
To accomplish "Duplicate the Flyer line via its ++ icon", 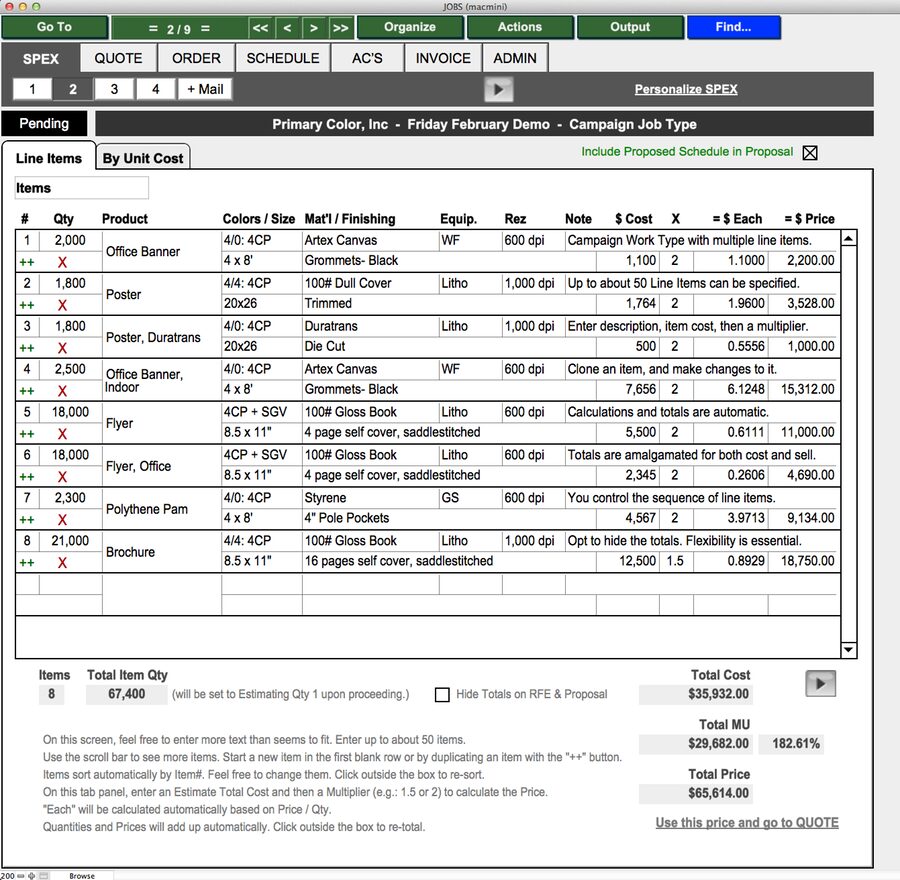I will pos(26,433).
